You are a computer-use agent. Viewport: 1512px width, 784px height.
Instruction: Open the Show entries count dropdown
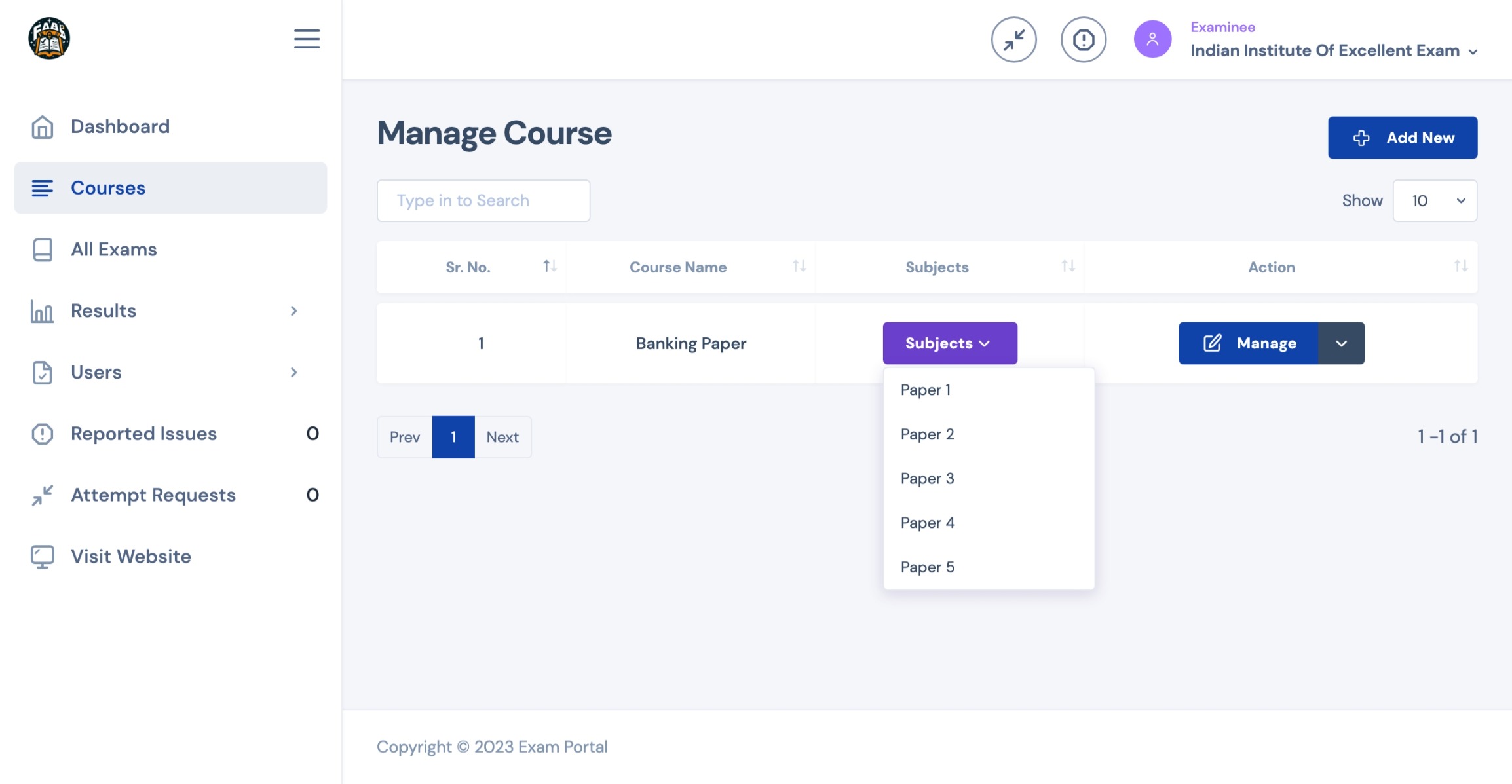[1435, 201]
